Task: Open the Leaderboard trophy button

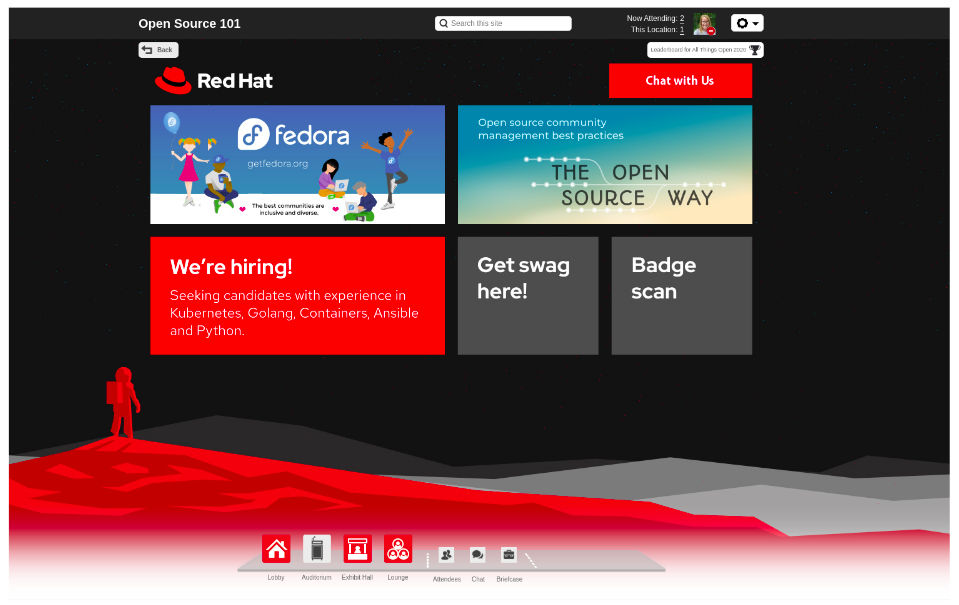Action: [x=705, y=50]
